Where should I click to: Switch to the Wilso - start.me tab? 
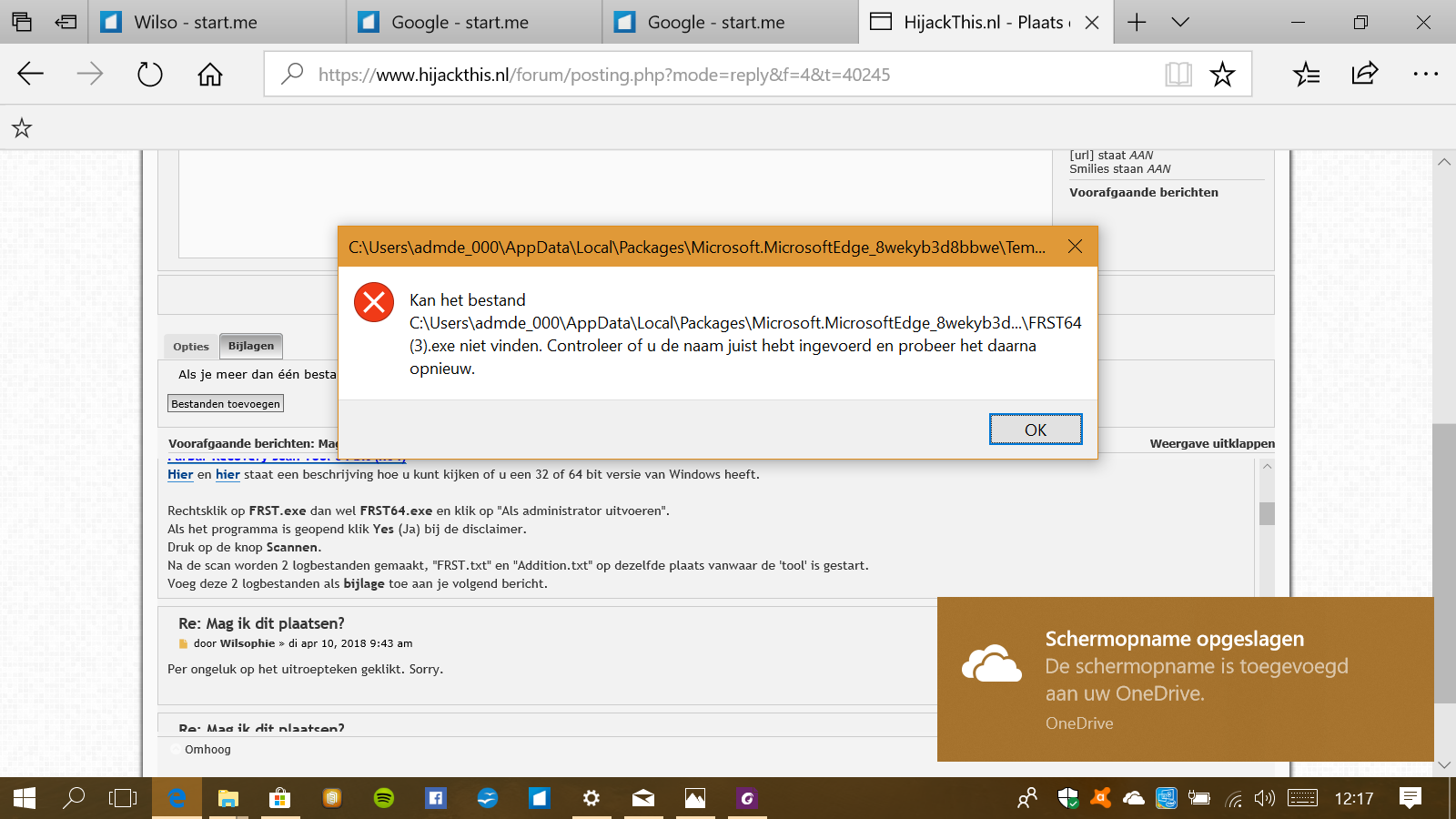195,22
